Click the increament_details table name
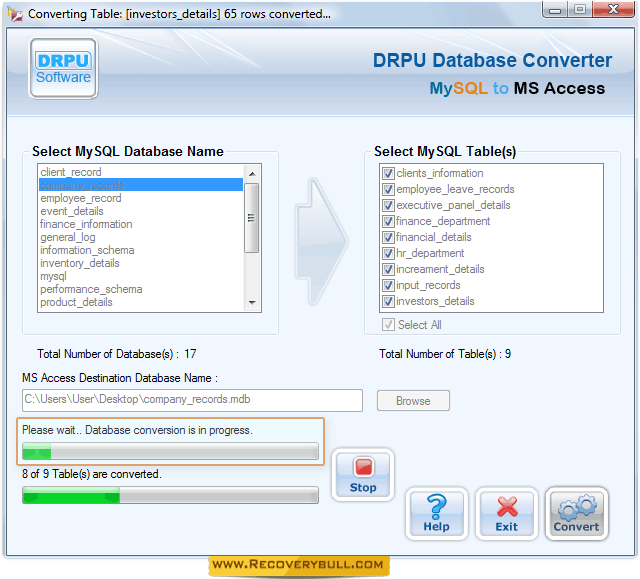The height and width of the screenshot is (579, 640). pyautogui.click(x=440, y=269)
